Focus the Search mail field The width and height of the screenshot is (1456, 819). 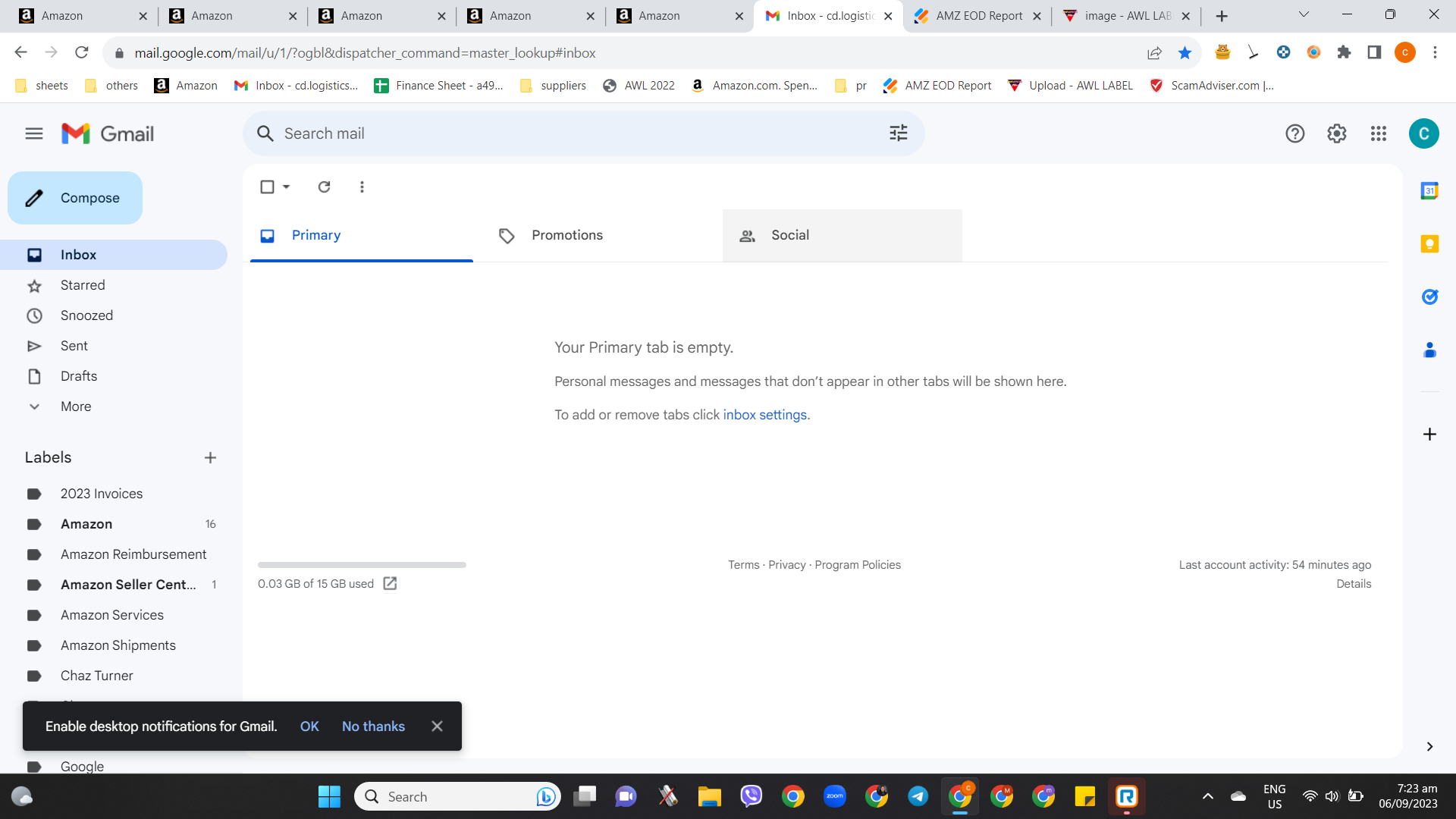[x=584, y=134]
